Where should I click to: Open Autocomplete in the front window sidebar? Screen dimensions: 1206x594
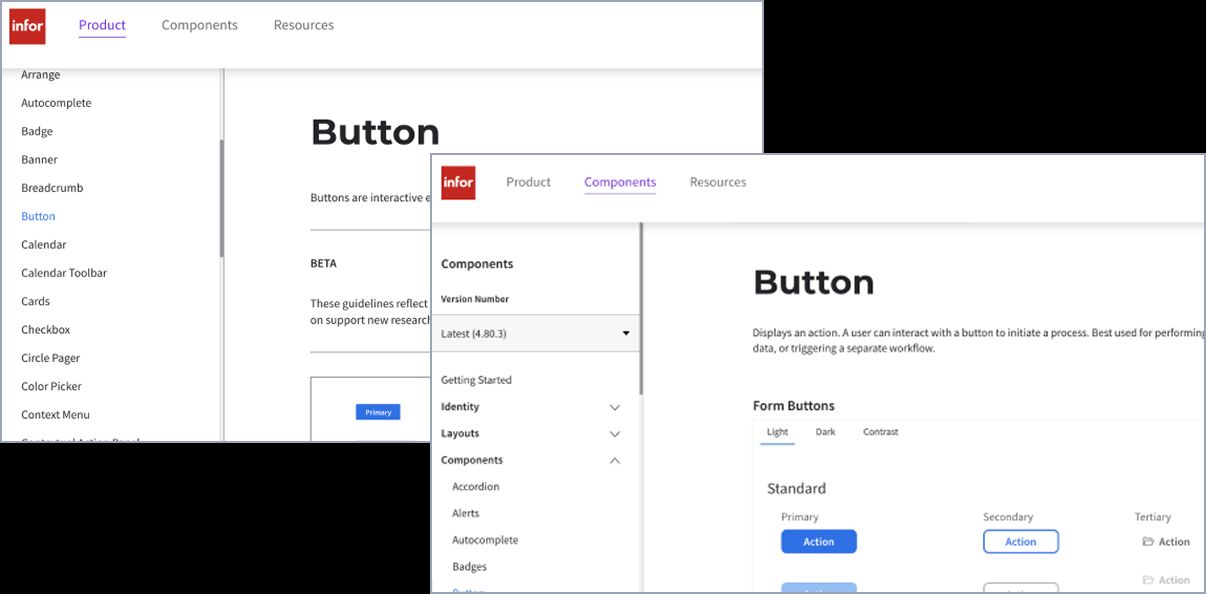pyautogui.click(x=485, y=540)
